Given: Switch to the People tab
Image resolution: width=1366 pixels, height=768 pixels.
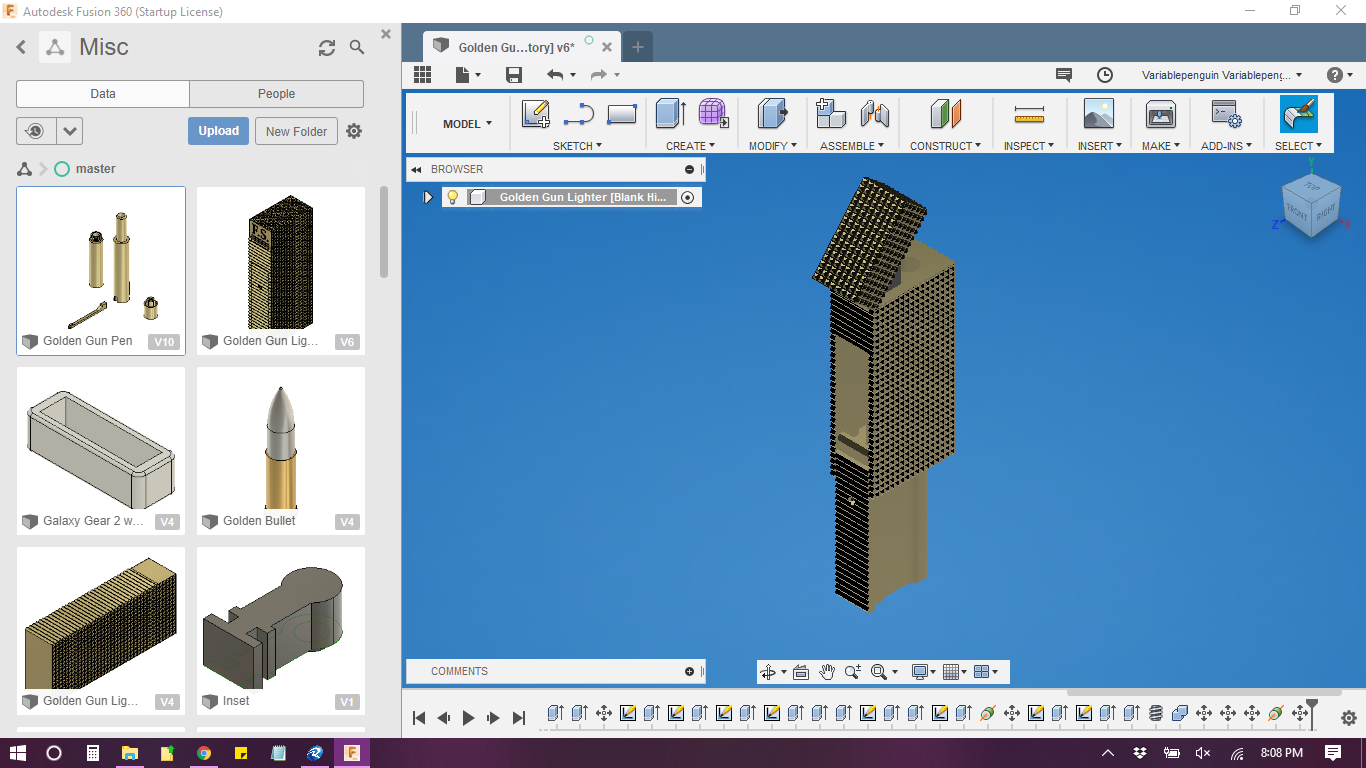Looking at the screenshot, I should point(276,94).
